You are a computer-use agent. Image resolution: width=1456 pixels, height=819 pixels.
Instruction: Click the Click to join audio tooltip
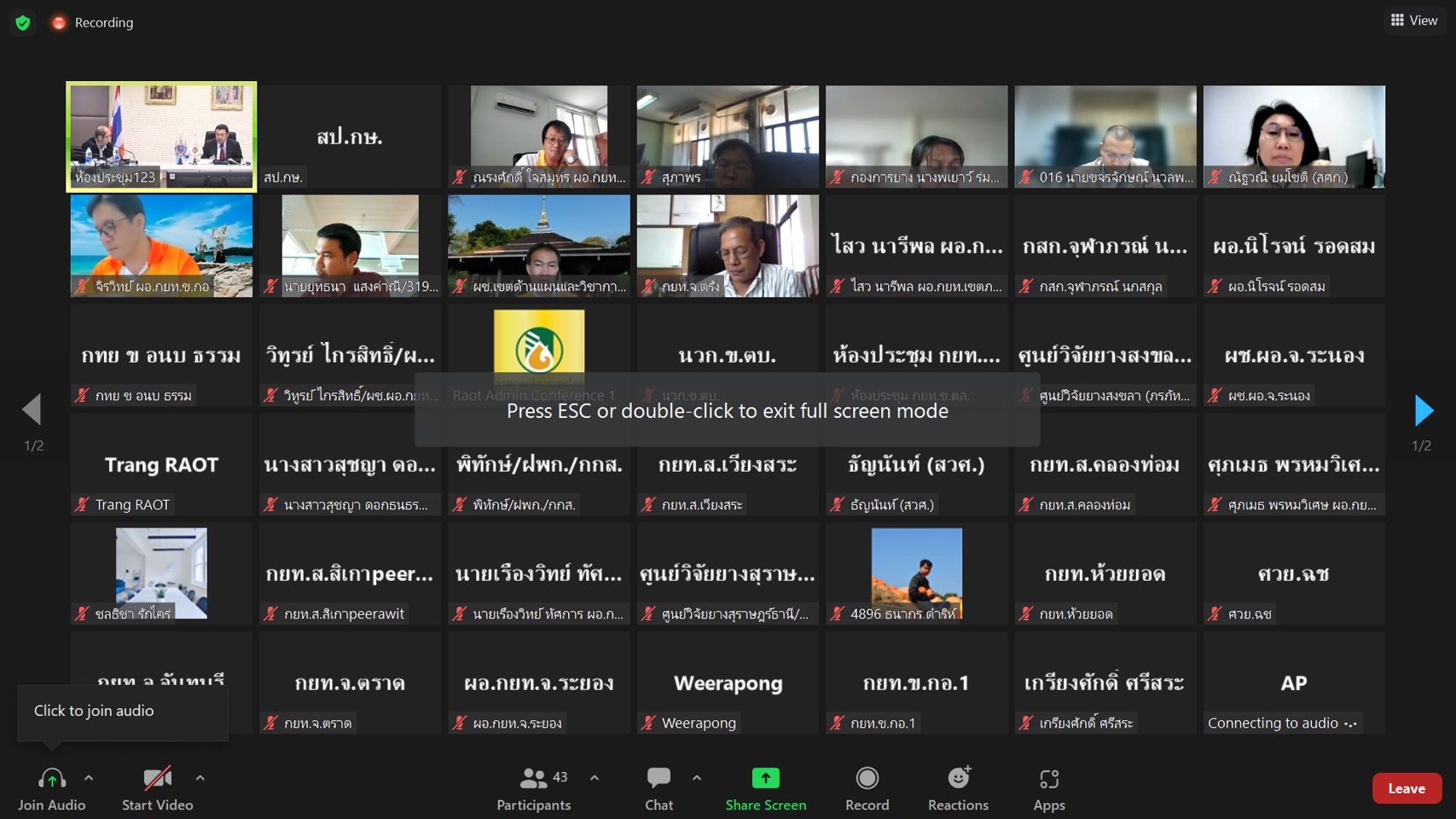(x=122, y=712)
